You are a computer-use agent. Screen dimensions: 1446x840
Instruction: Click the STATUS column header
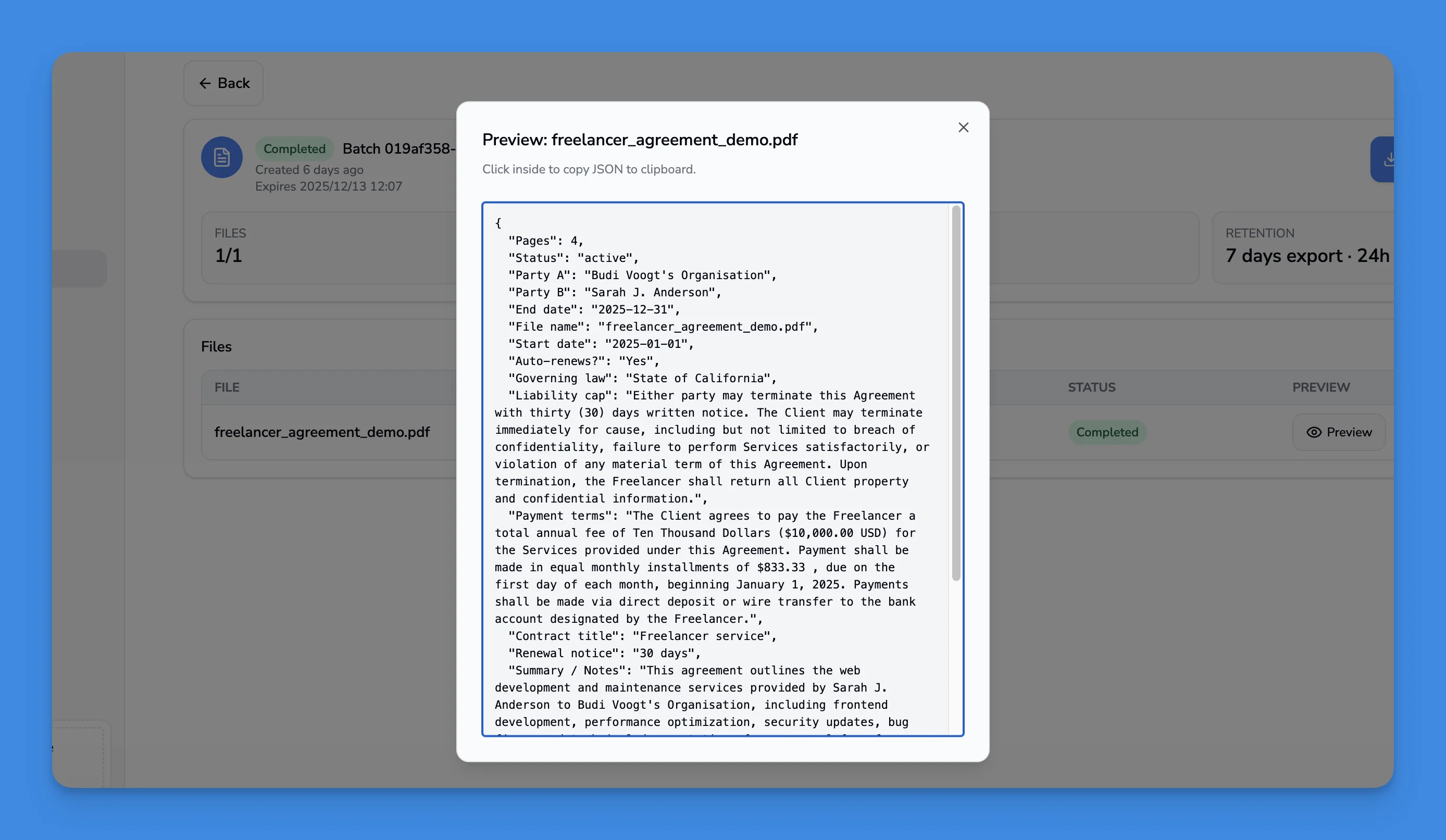[x=1091, y=387]
